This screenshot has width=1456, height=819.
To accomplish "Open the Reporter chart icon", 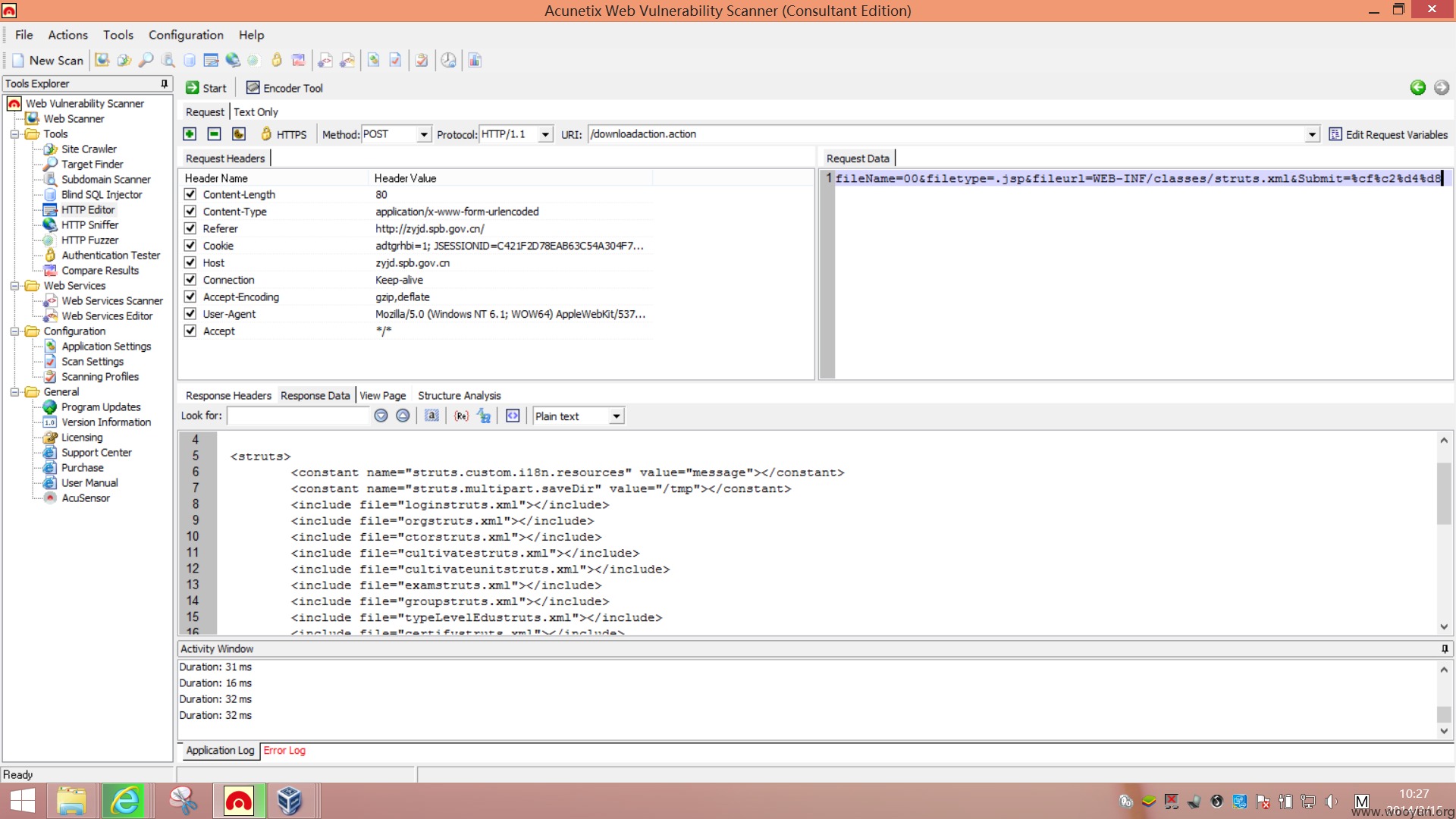I will tap(475, 60).
